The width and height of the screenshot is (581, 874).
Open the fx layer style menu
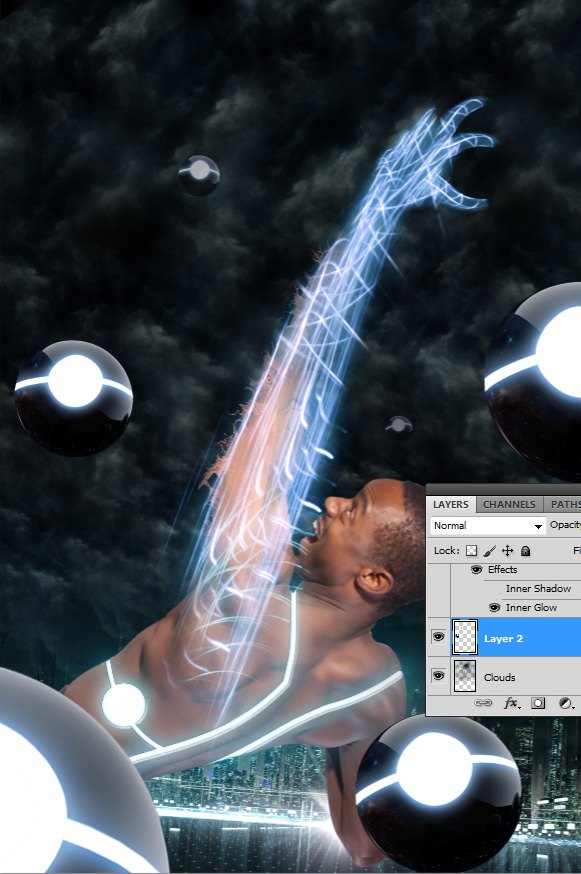pyautogui.click(x=511, y=703)
